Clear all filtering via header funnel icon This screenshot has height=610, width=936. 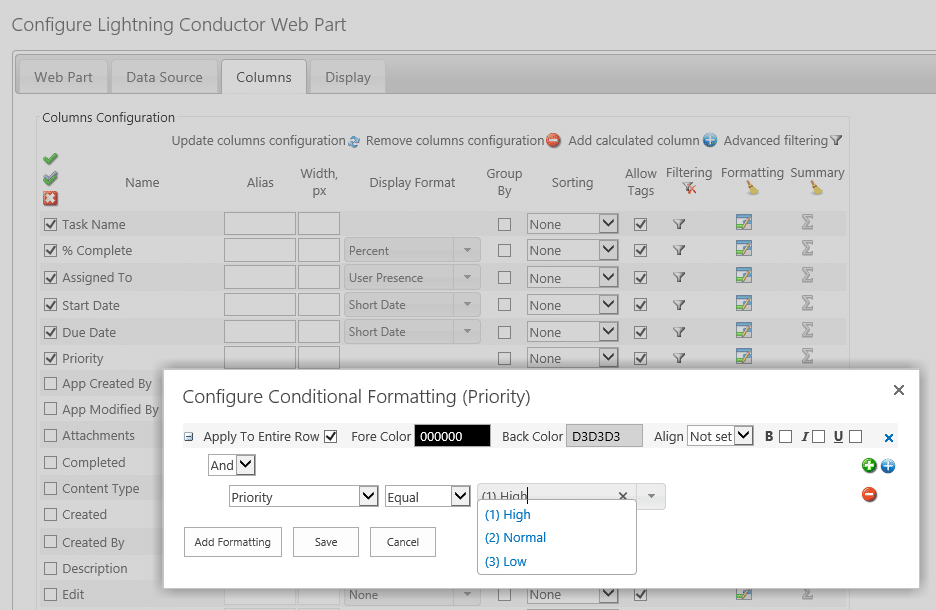coord(689,189)
